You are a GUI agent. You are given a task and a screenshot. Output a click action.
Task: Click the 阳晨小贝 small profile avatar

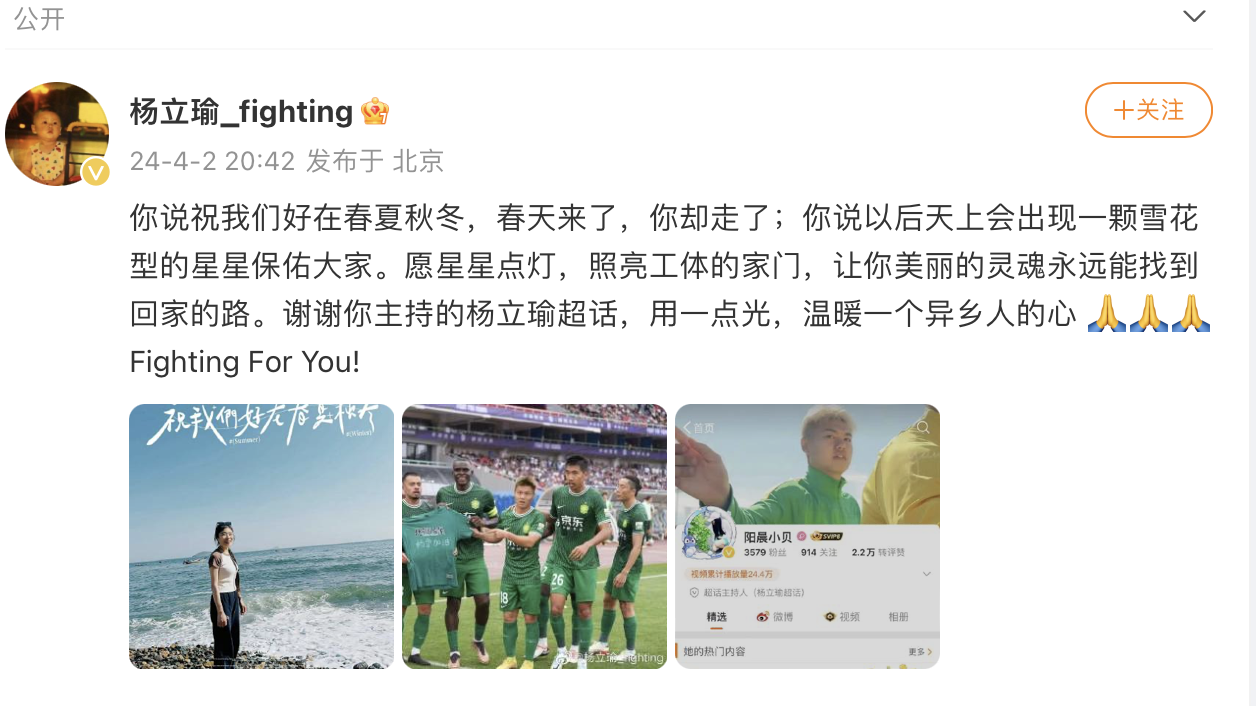pos(708,533)
